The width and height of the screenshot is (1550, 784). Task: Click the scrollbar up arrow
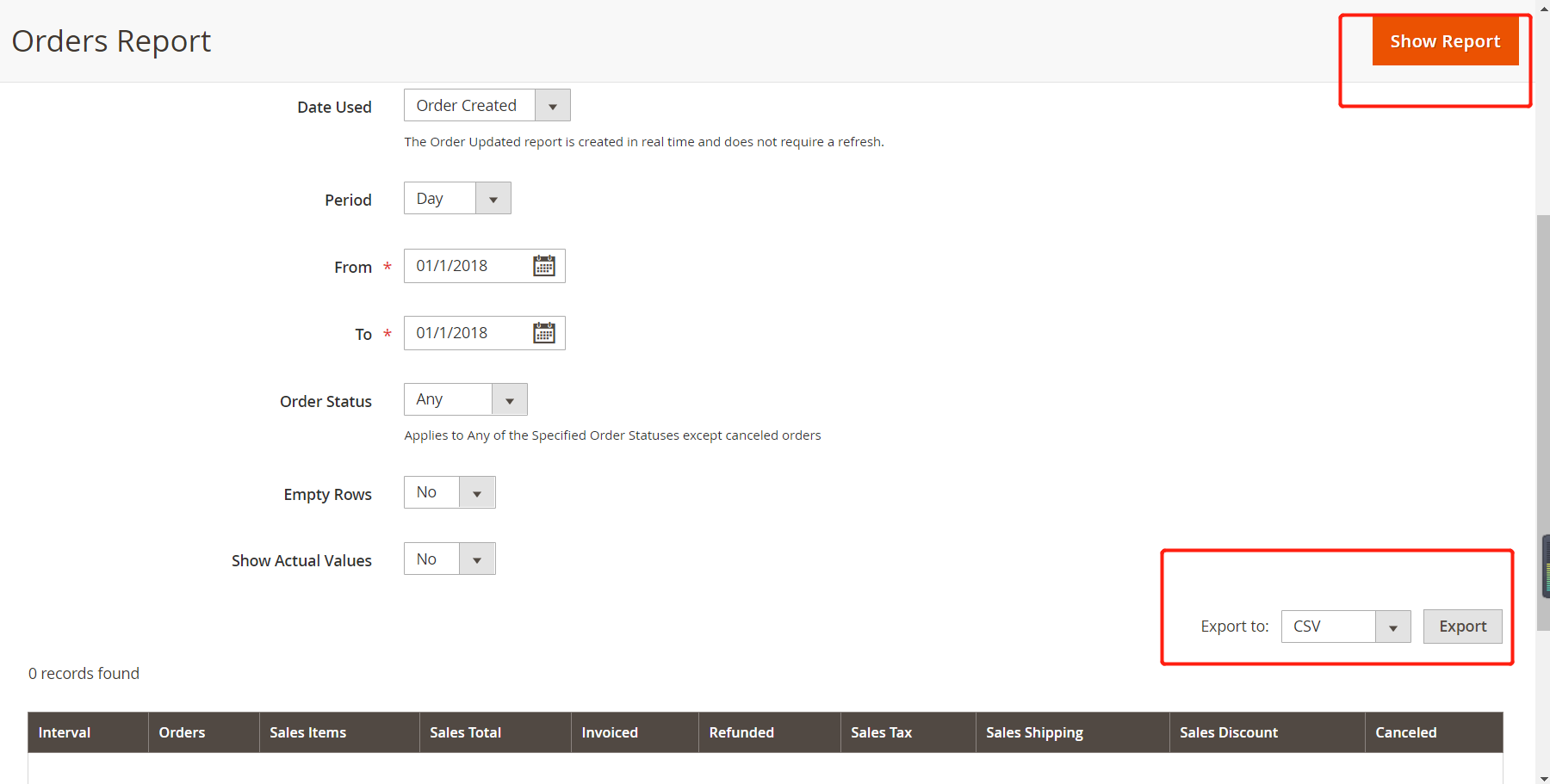click(x=1541, y=7)
